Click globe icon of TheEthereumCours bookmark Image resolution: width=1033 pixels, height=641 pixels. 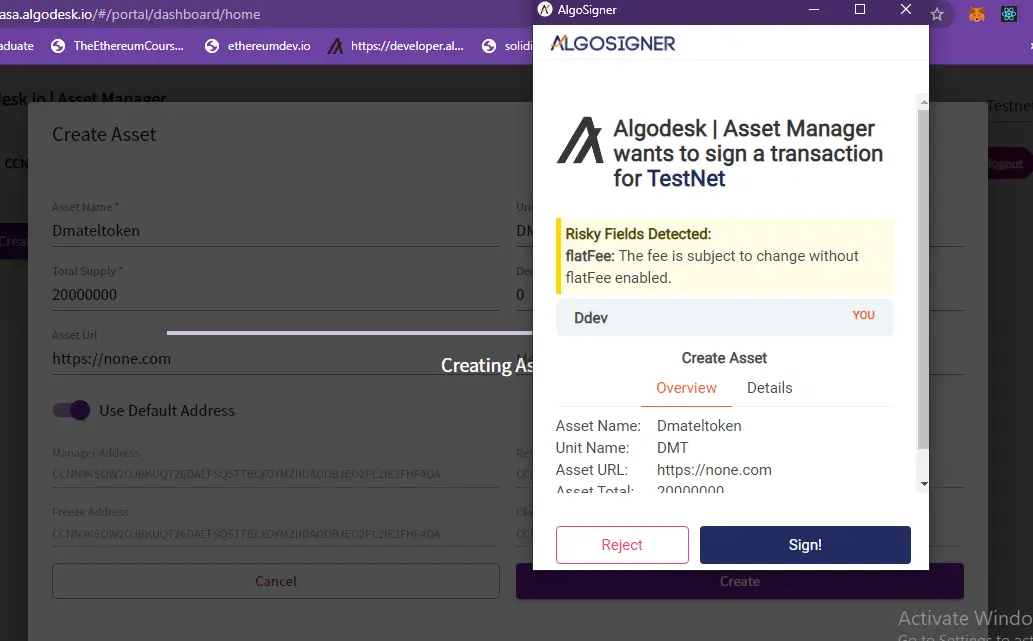(58, 46)
